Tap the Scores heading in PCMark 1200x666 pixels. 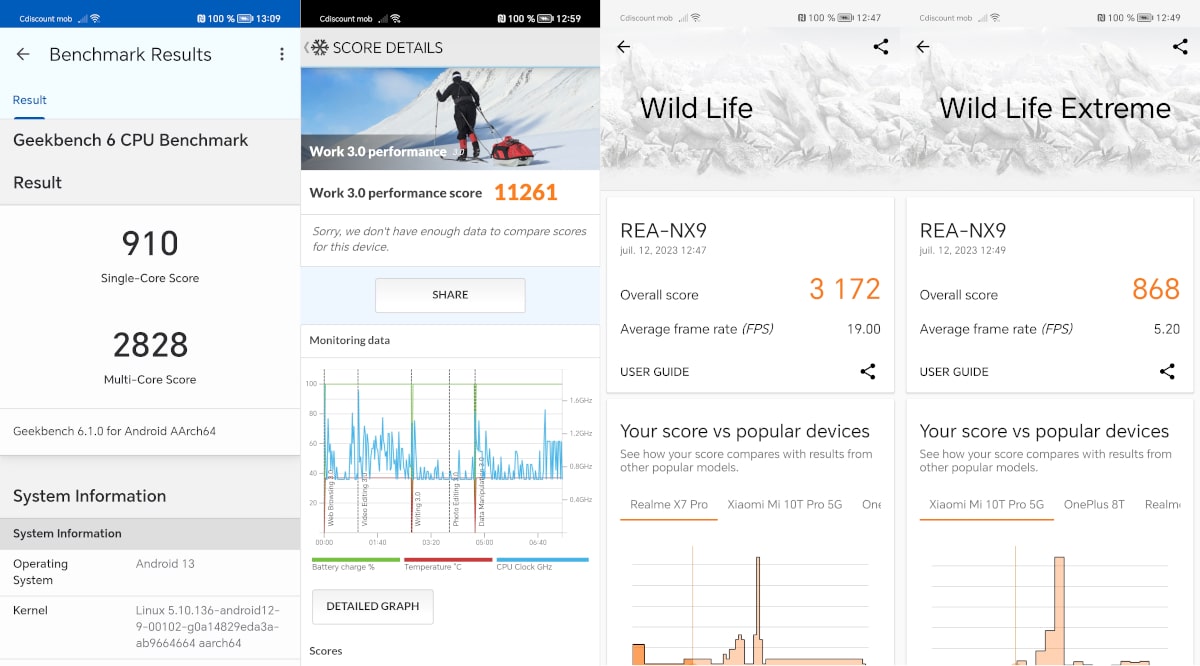tap(326, 651)
